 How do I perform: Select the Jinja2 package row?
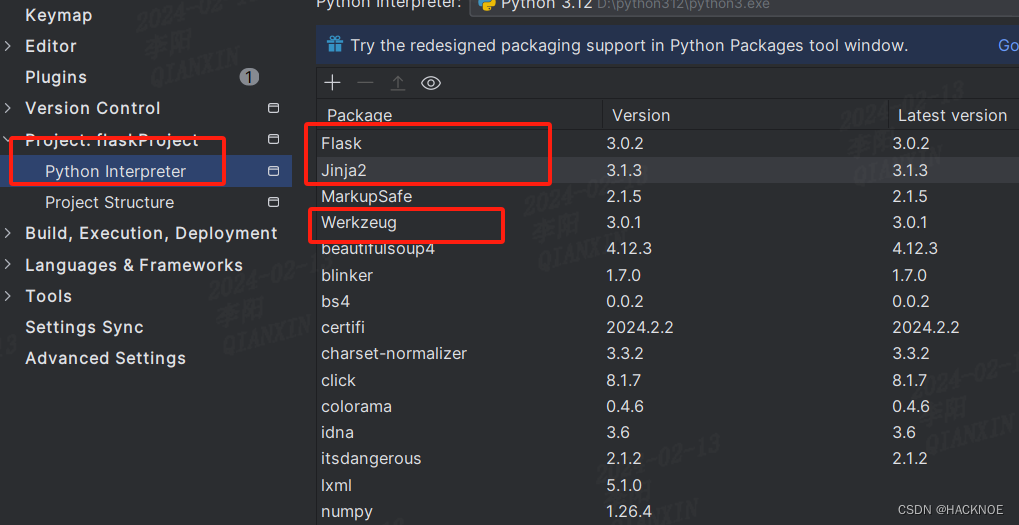(667, 170)
